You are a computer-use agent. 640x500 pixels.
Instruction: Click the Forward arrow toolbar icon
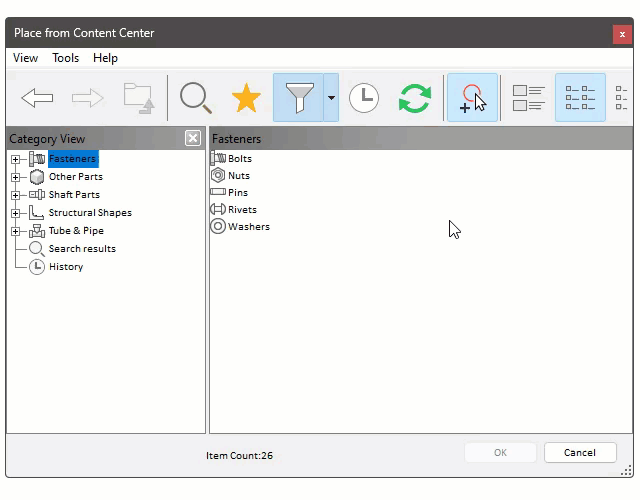coord(87,98)
